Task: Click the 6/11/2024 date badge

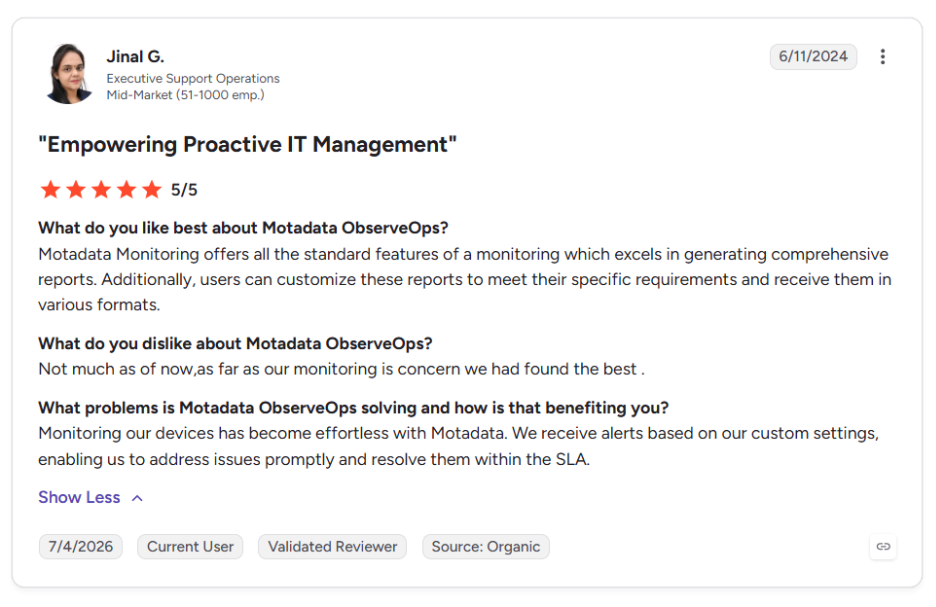Action: pos(813,57)
